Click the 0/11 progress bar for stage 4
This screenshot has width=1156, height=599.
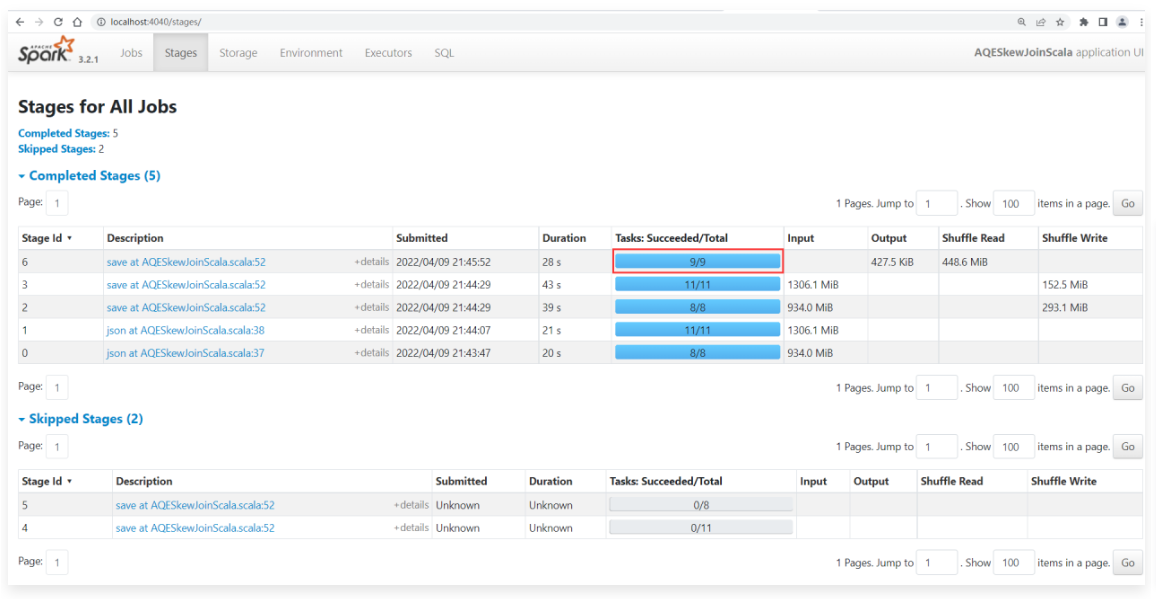pos(700,528)
